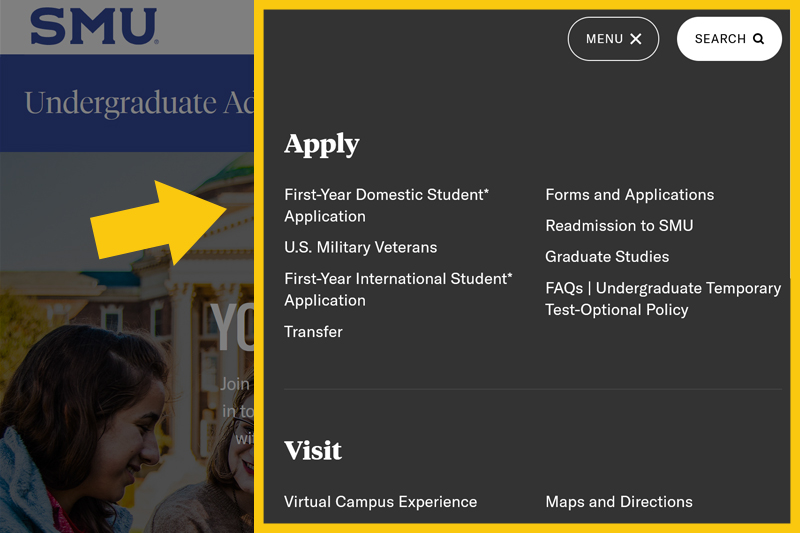Open First-Year International Student Application link
800x533 pixels.
[397, 289]
